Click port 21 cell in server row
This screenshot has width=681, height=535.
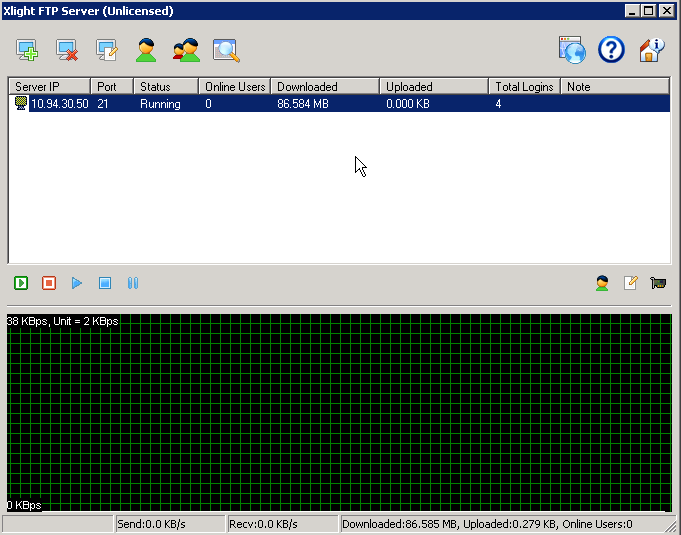tap(102, 104)
